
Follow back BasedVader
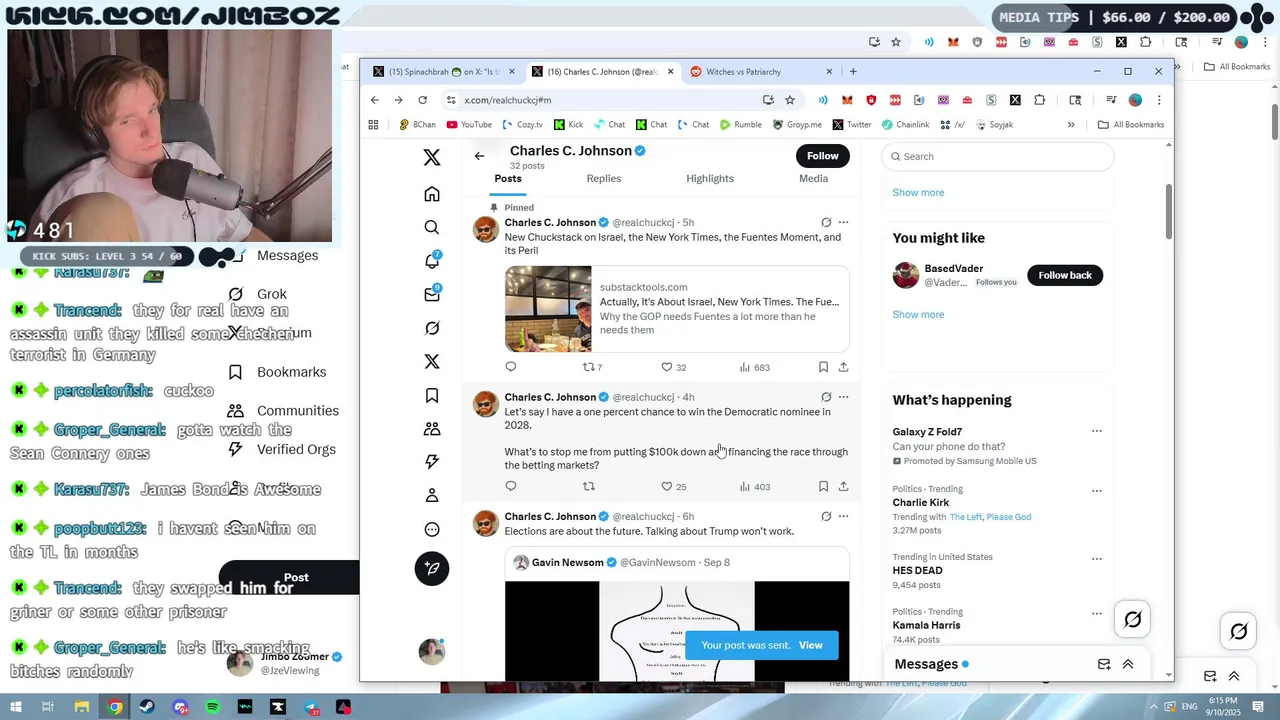tap(1065, 275)
